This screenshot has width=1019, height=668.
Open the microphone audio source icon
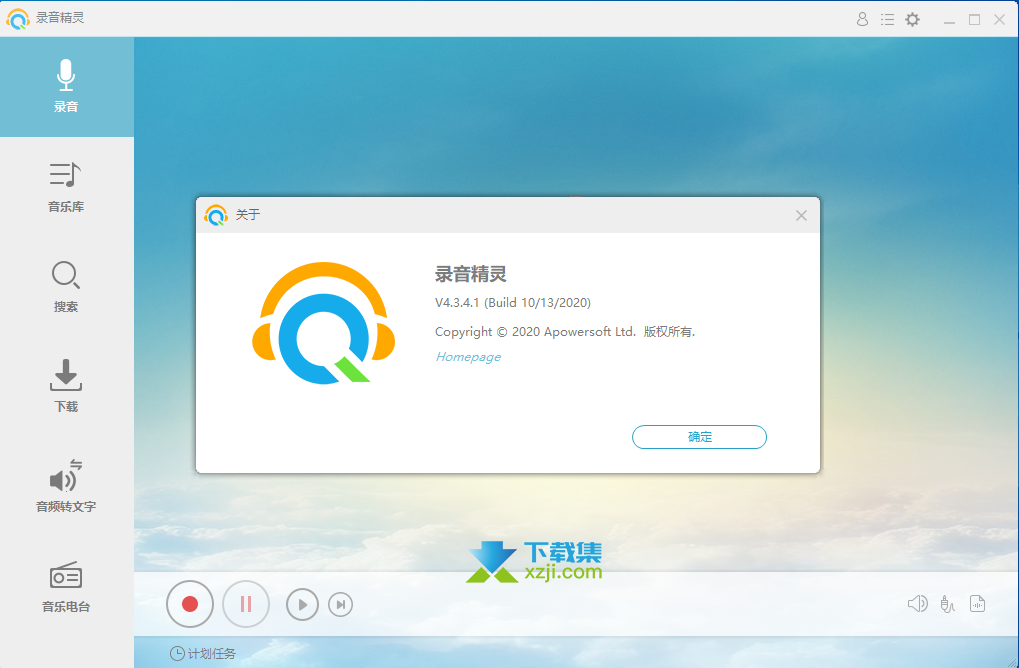948,604
